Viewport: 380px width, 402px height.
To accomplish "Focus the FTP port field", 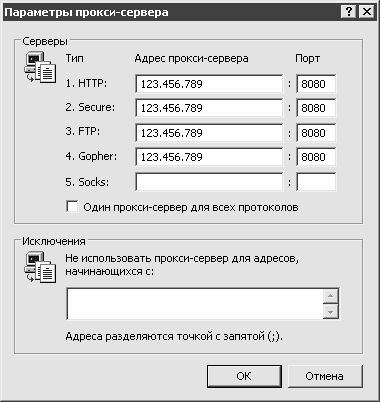I will pyautogui.click(x=316, y=133).
